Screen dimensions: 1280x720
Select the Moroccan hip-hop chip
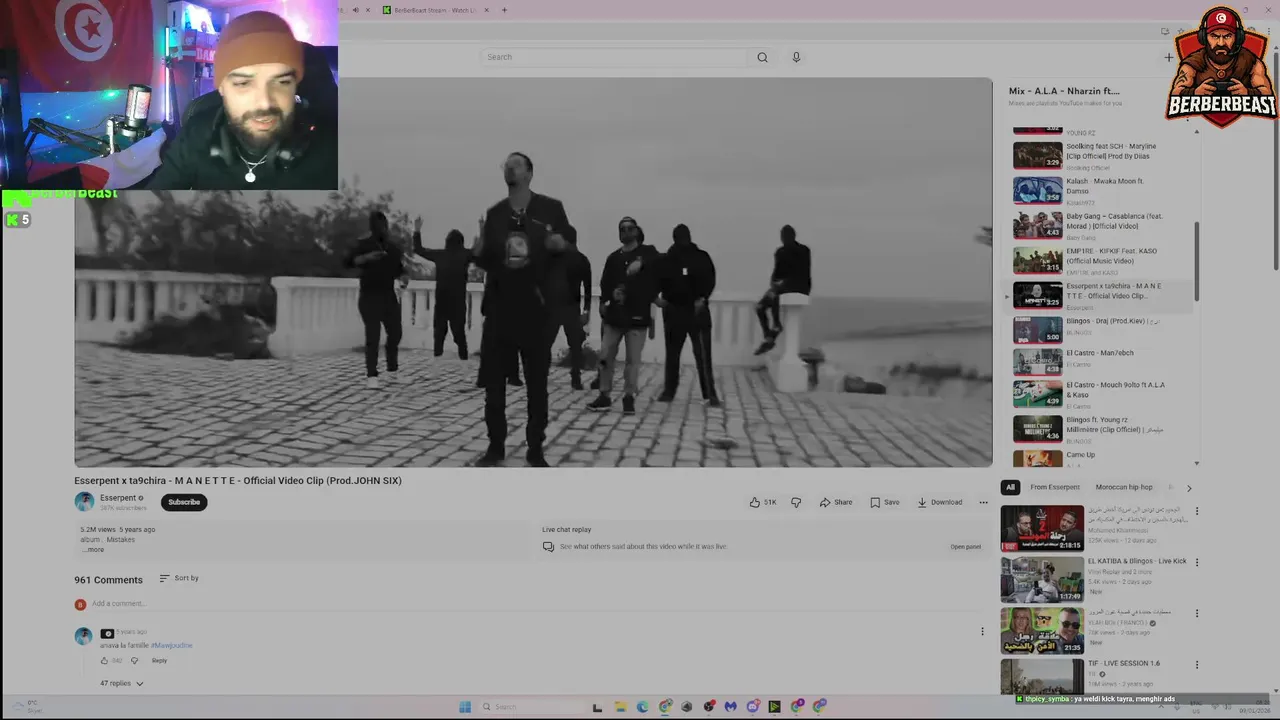[1126, 487]
